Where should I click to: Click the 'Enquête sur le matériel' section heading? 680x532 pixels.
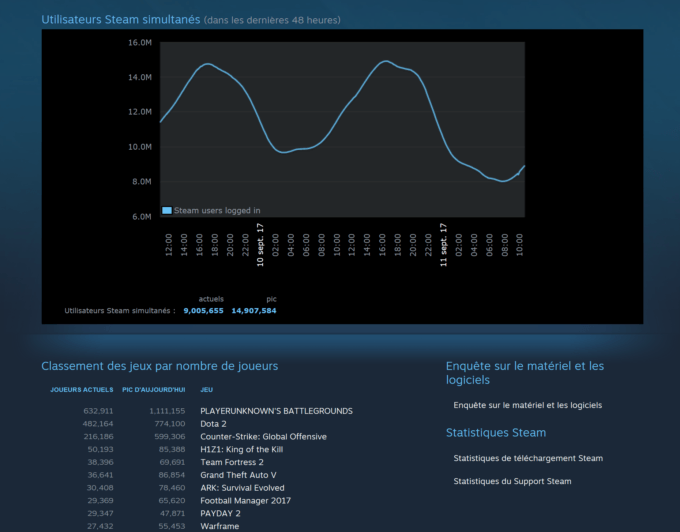pos(525,373)
